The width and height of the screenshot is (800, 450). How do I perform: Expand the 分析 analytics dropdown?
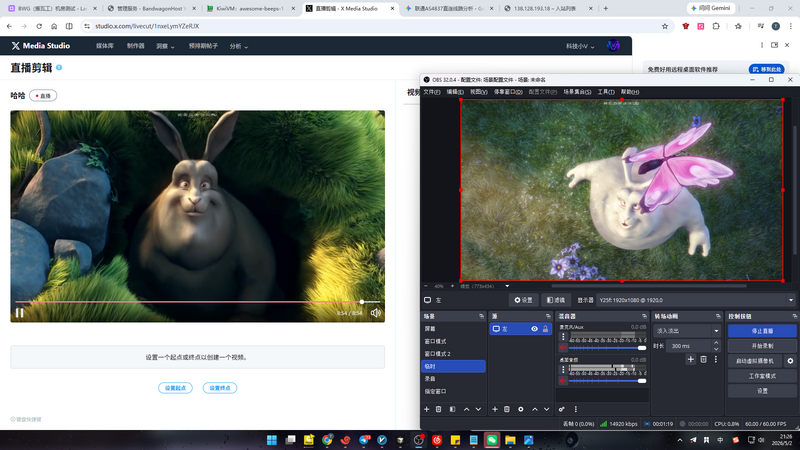(238, 46)
